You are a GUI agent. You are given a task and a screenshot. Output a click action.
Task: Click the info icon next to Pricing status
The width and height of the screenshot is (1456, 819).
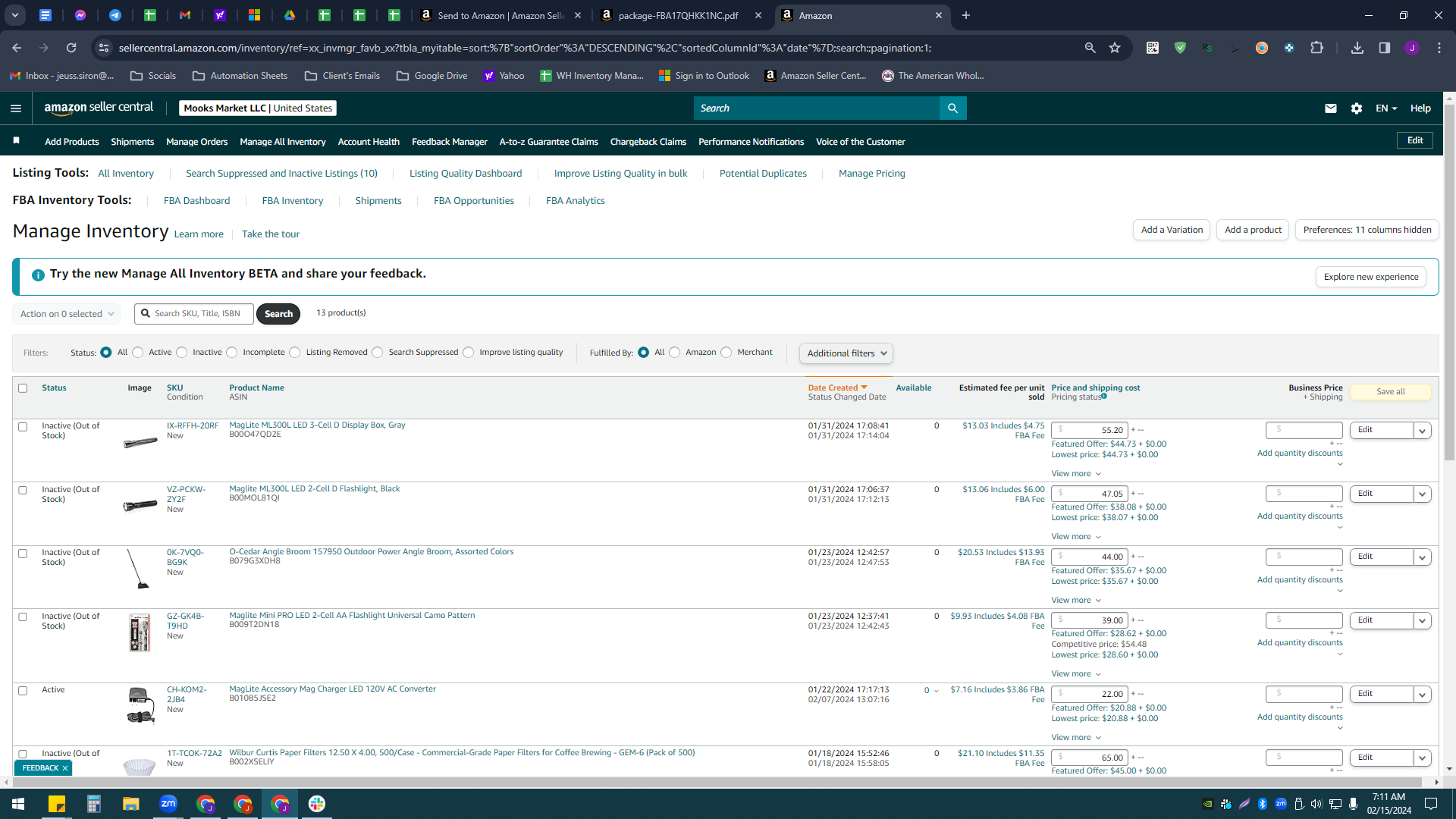pos(1104,396)
